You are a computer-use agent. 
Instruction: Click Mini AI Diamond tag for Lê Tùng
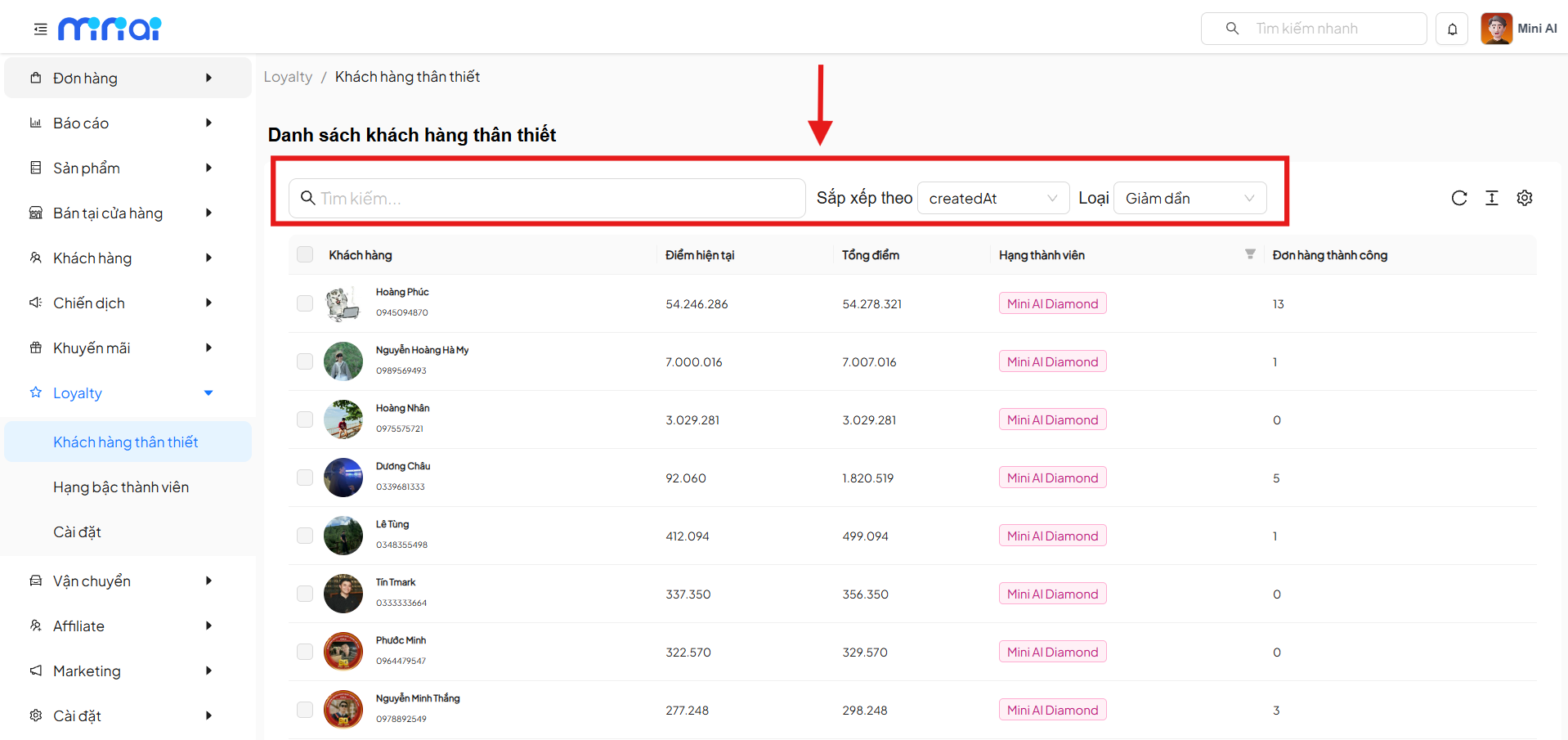click(1052, 536)
